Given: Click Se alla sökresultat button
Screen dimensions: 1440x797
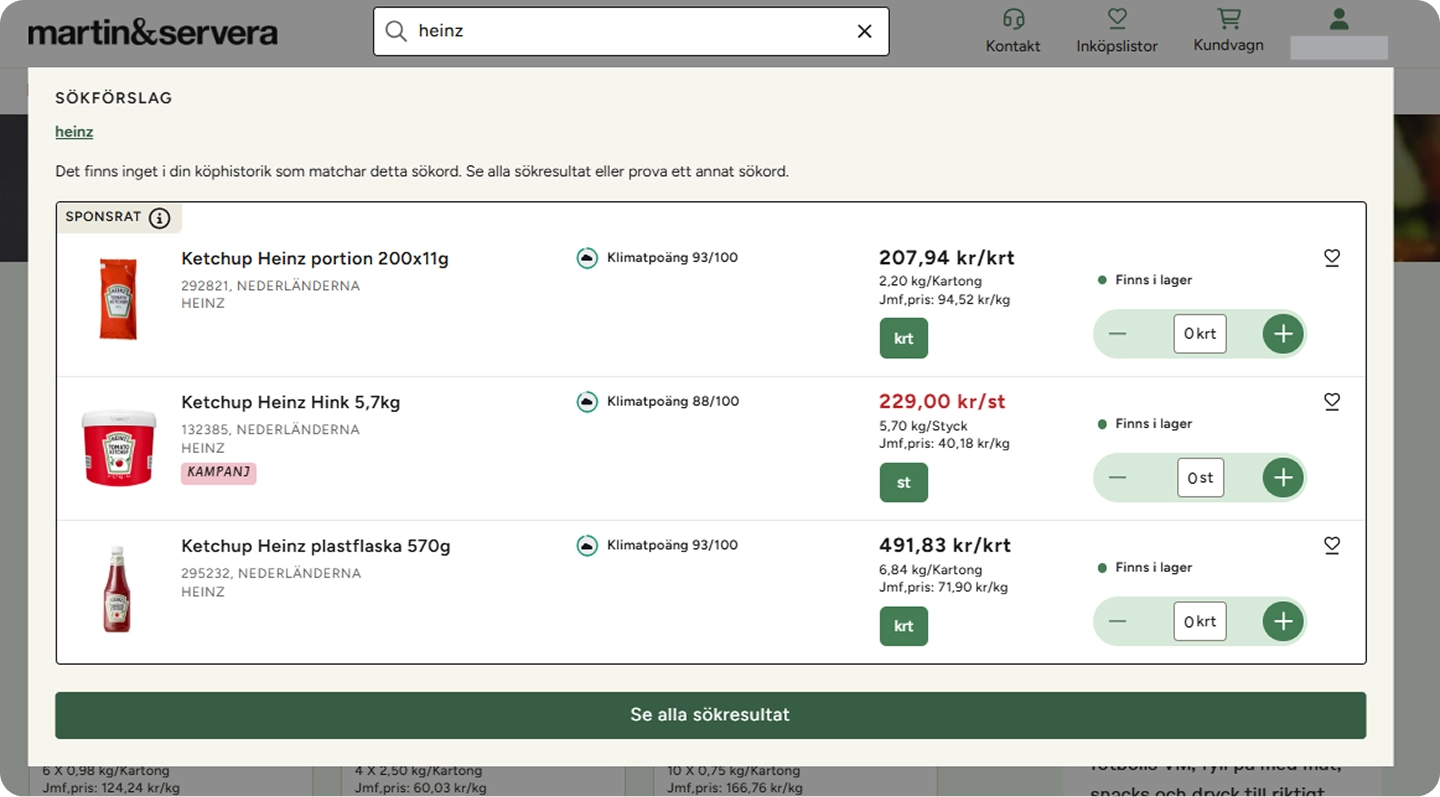Looking at the screenshot, I should coord(710,715).
